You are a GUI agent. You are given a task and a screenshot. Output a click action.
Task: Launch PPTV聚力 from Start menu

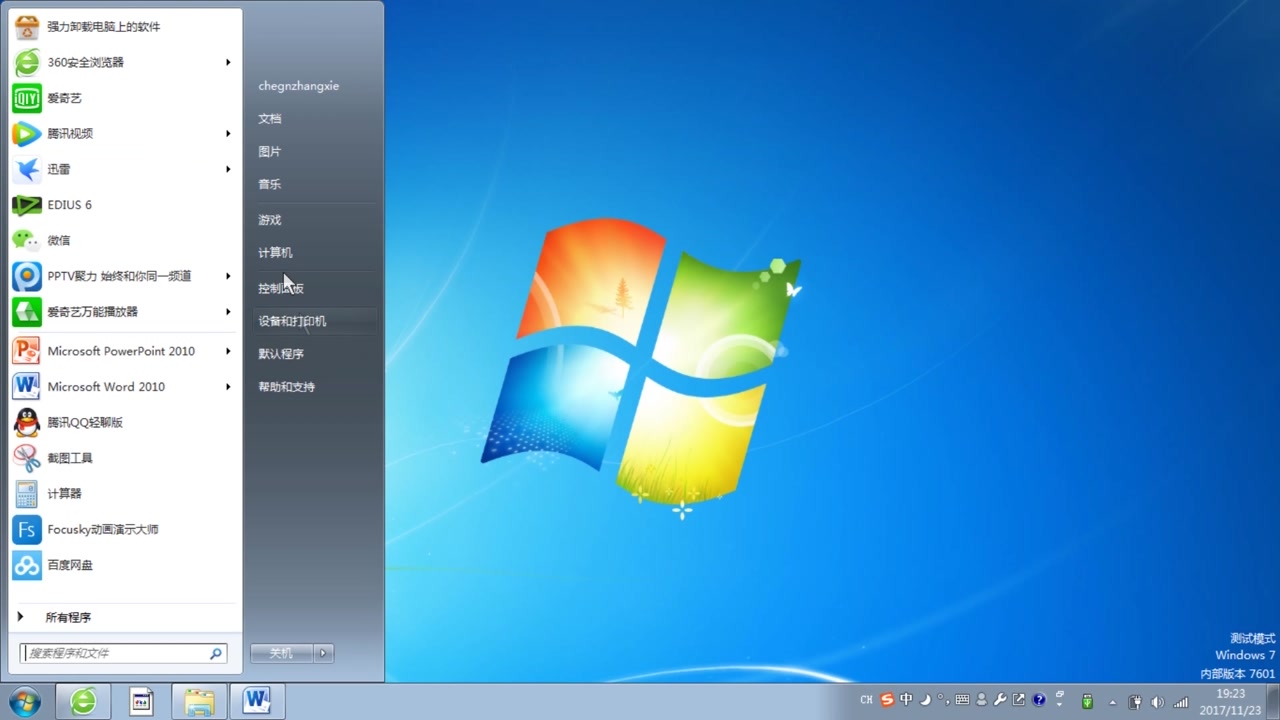[125, 276]
